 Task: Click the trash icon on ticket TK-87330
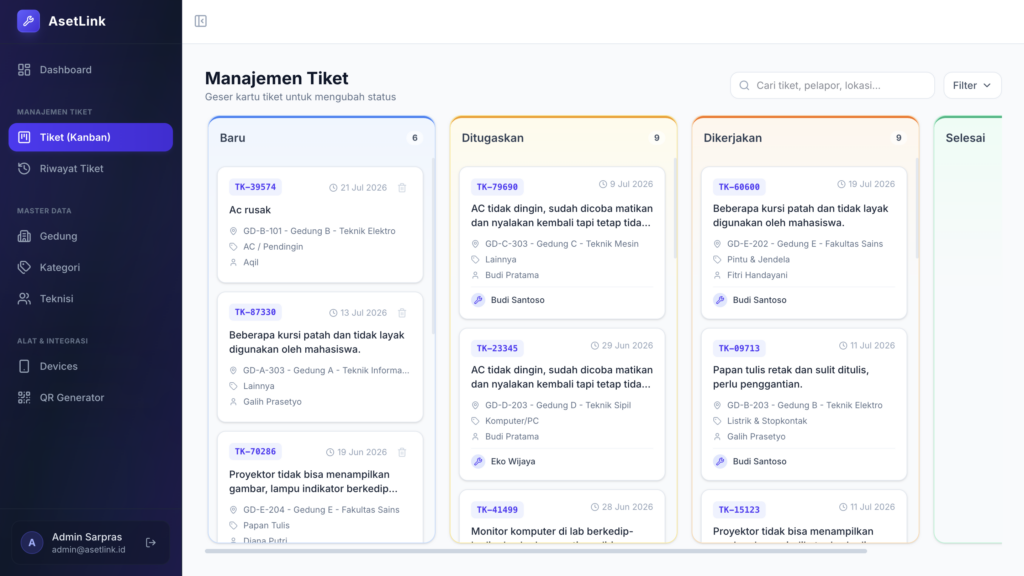click(x=402, y=313)
